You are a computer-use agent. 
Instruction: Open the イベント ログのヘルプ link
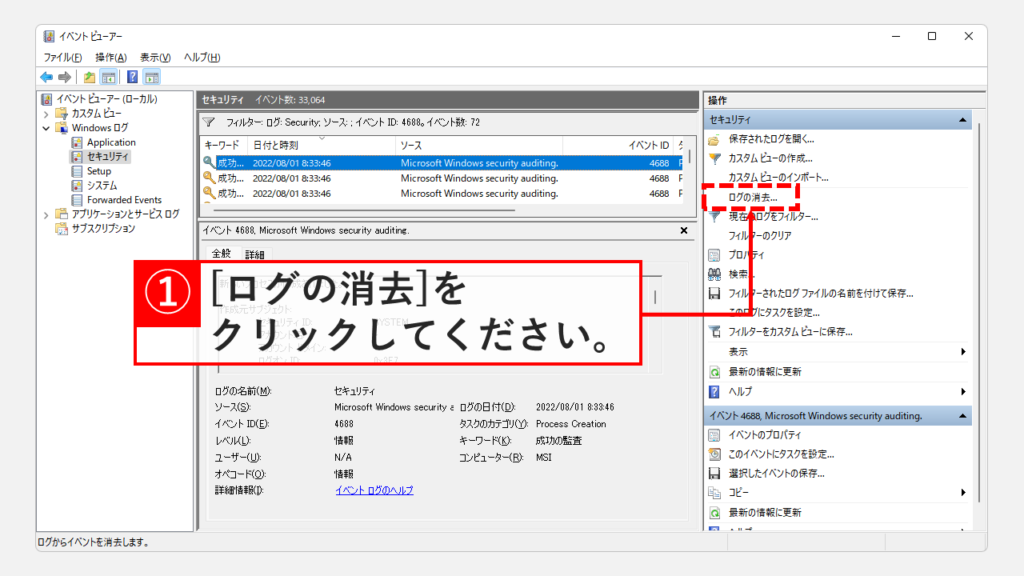pos(374,490)
